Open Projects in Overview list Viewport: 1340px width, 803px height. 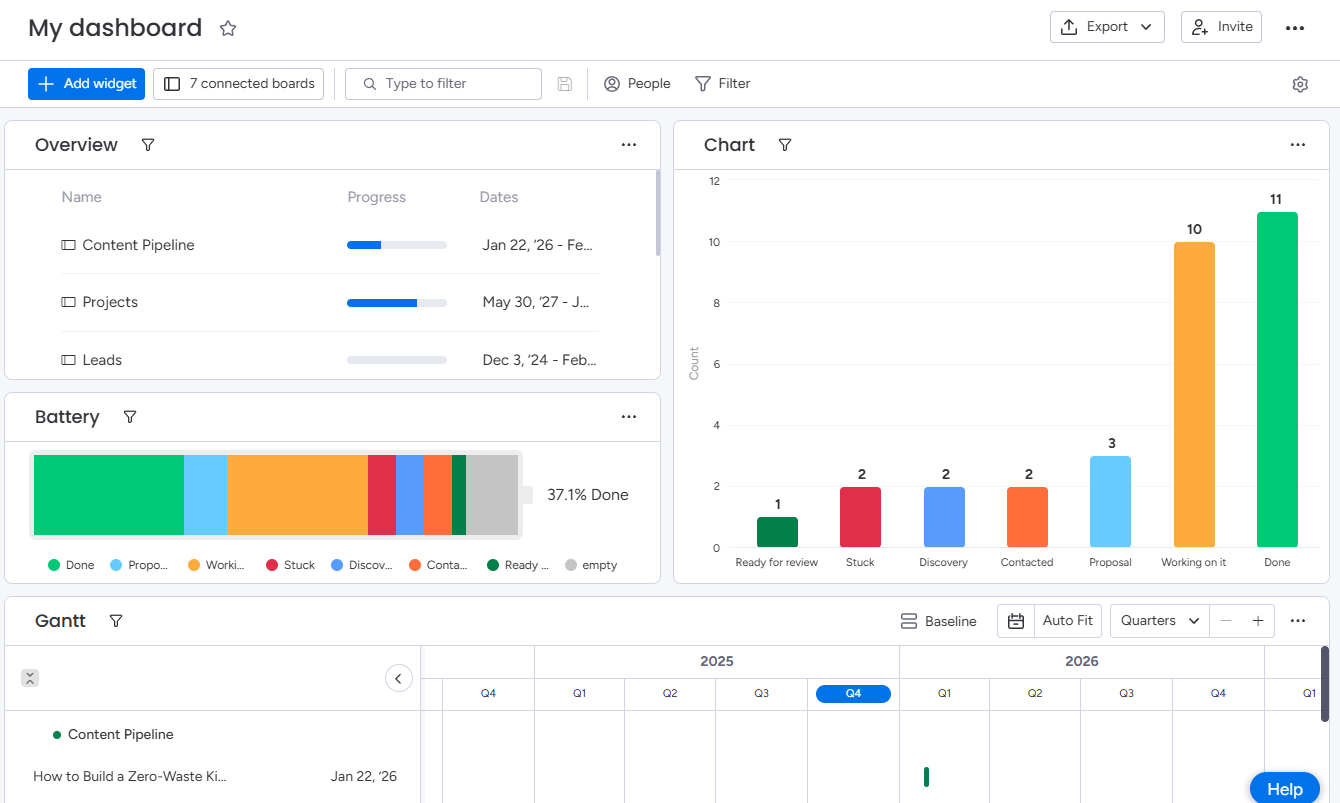point(110,302)
